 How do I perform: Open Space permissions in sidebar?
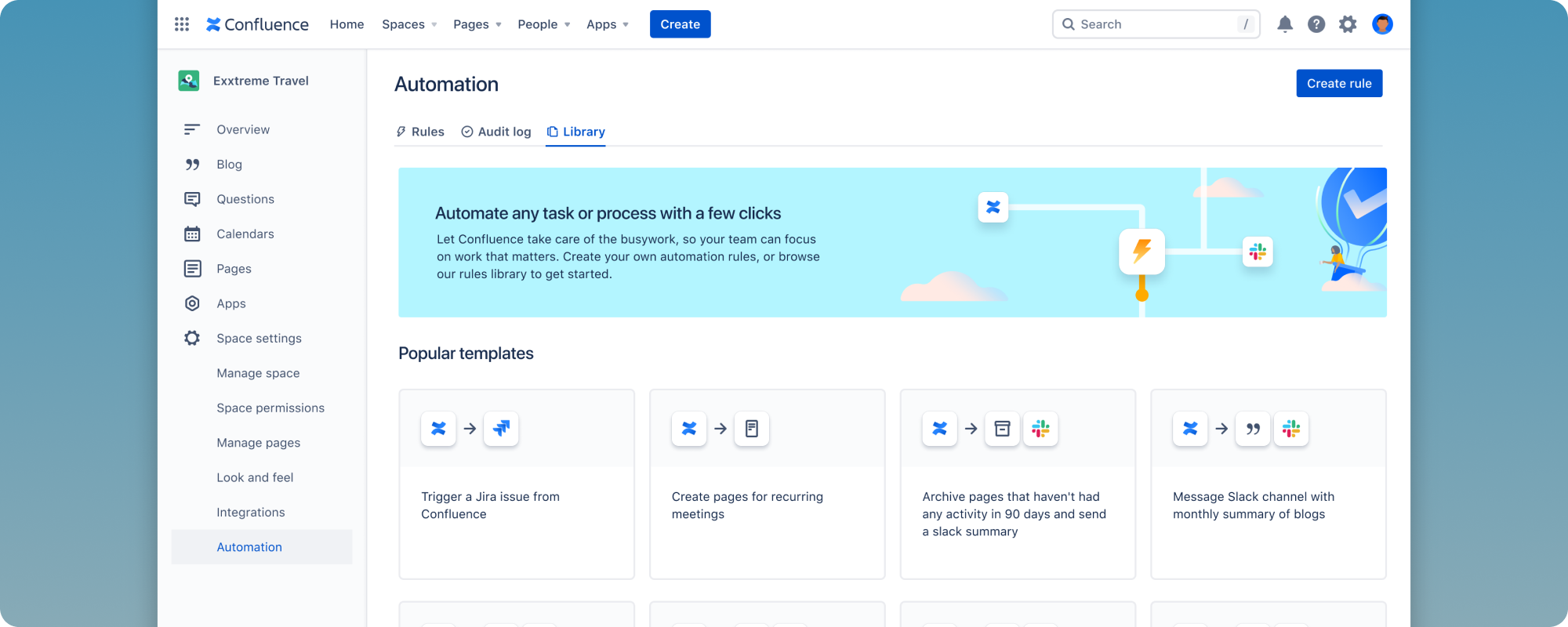(x=270, y=408)
